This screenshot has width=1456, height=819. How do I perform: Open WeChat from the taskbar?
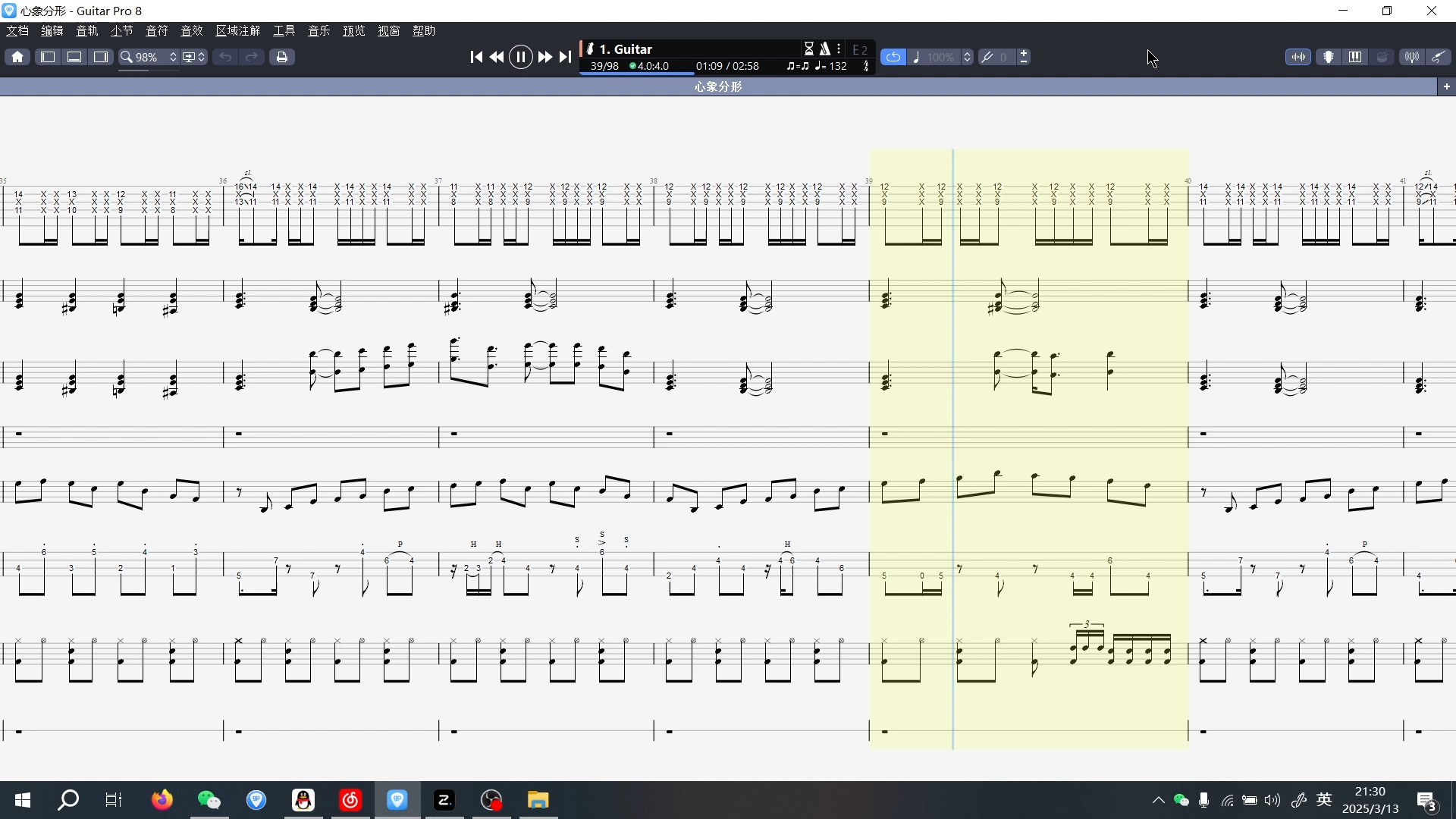tap(209, 800)
